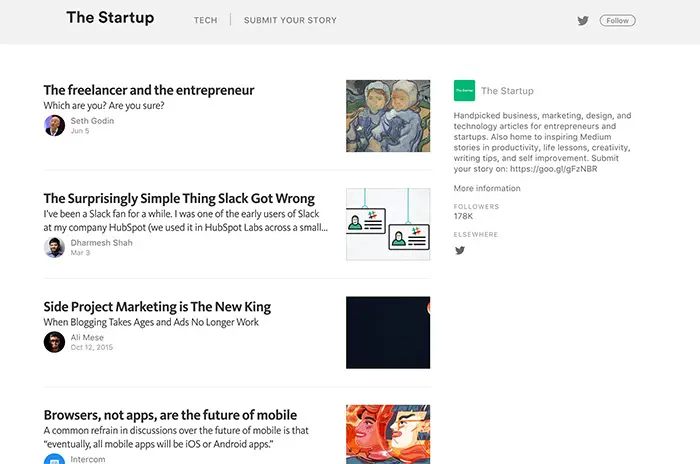The height and width of the screenshot is (464, 700).
Task: Open the Submit Your Story tab
Action: click(290, 20)
